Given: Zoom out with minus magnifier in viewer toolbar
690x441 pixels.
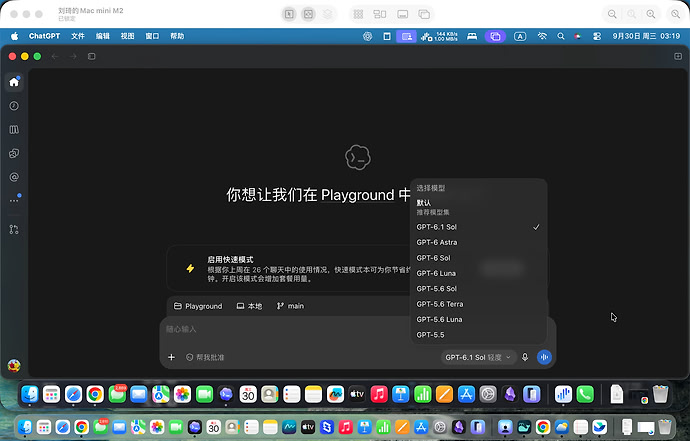Looking at the screenshot, I should point(612,14).
